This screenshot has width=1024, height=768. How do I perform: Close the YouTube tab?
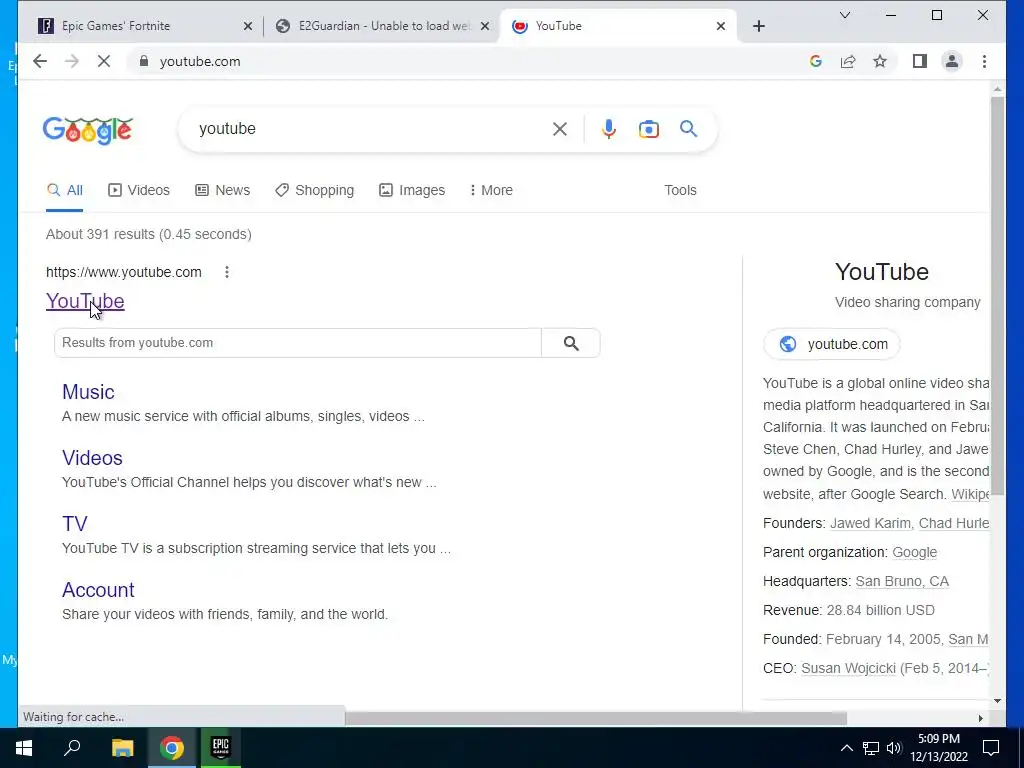[x=720, y=26]
